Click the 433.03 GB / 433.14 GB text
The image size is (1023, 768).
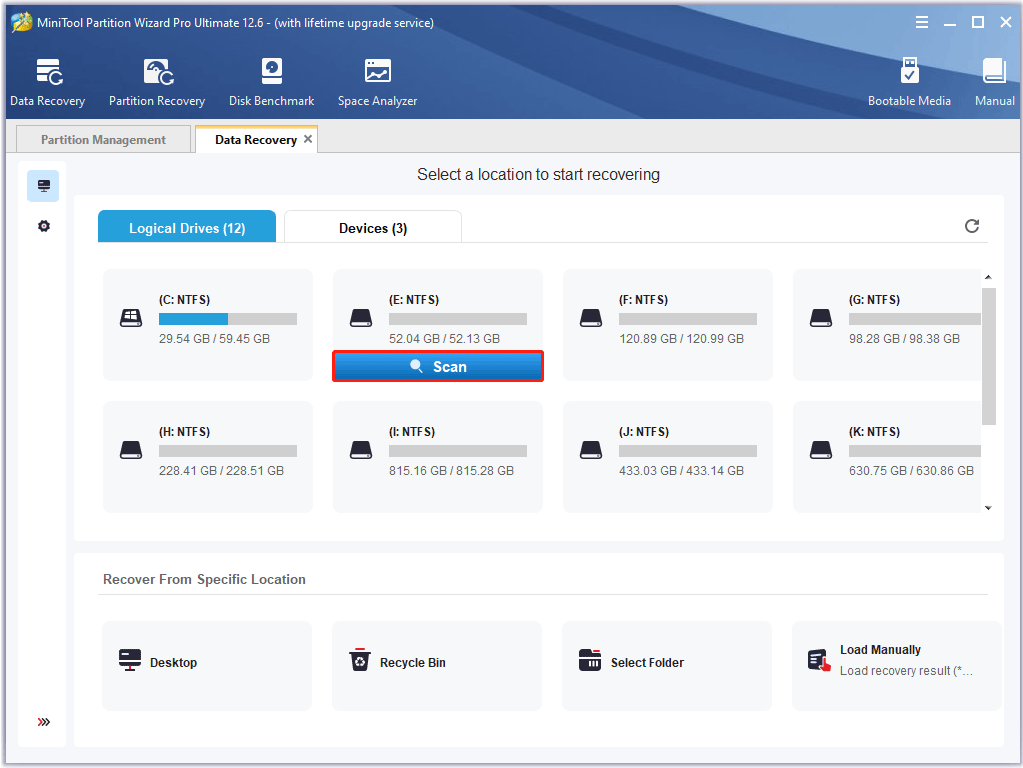coord(681,470)
